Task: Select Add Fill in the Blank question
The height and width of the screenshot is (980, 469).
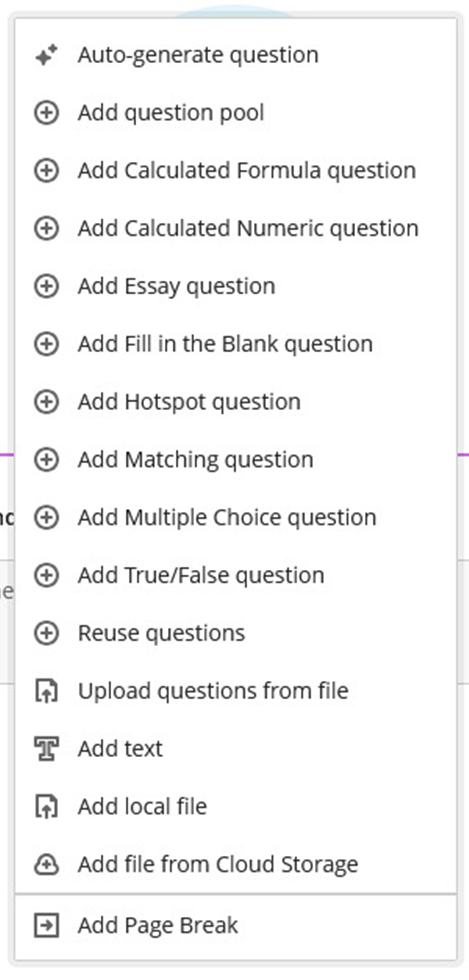Action: [x=236, y=344]
